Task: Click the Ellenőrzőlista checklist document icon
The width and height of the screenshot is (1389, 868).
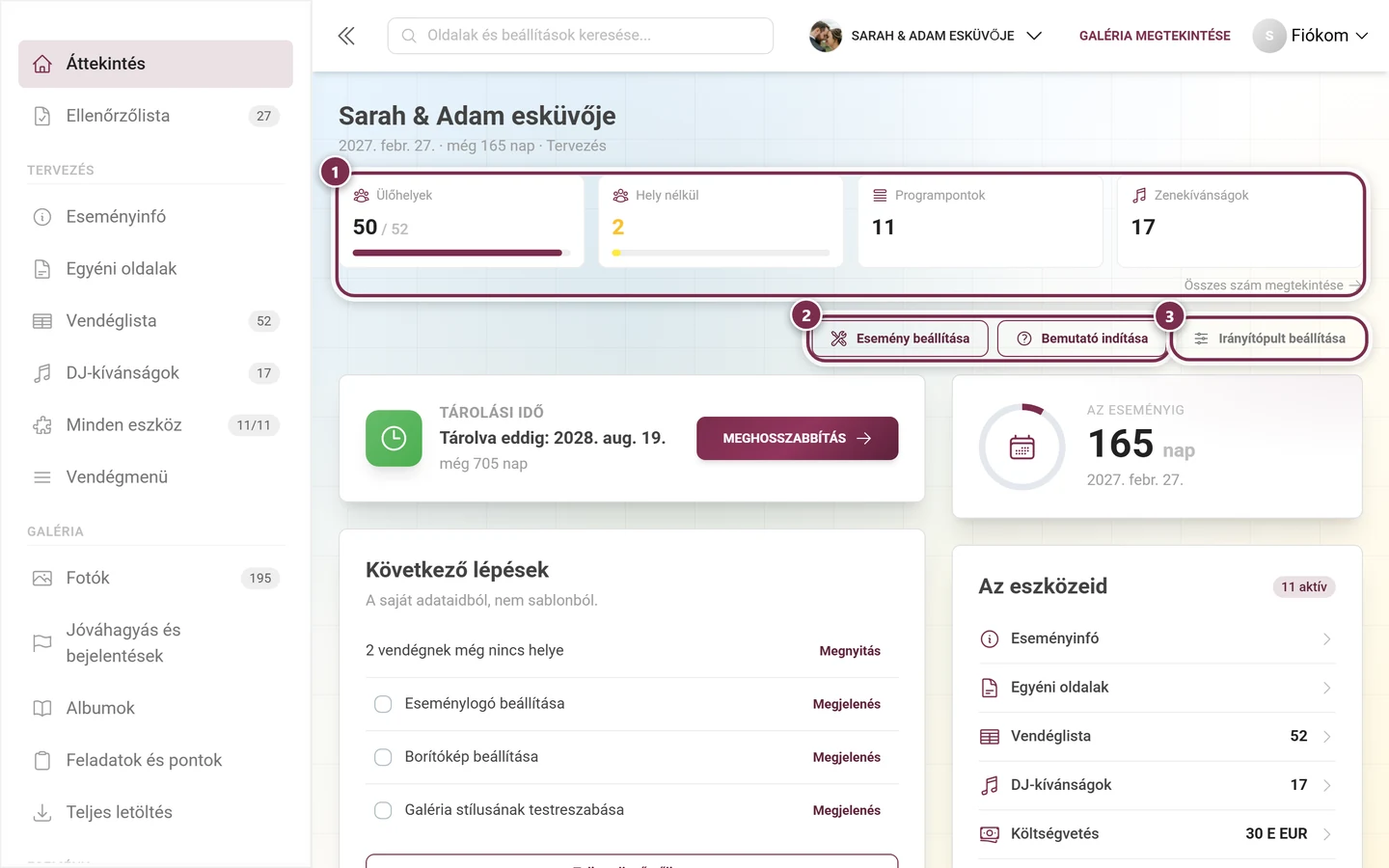Action: pos(42,116)
